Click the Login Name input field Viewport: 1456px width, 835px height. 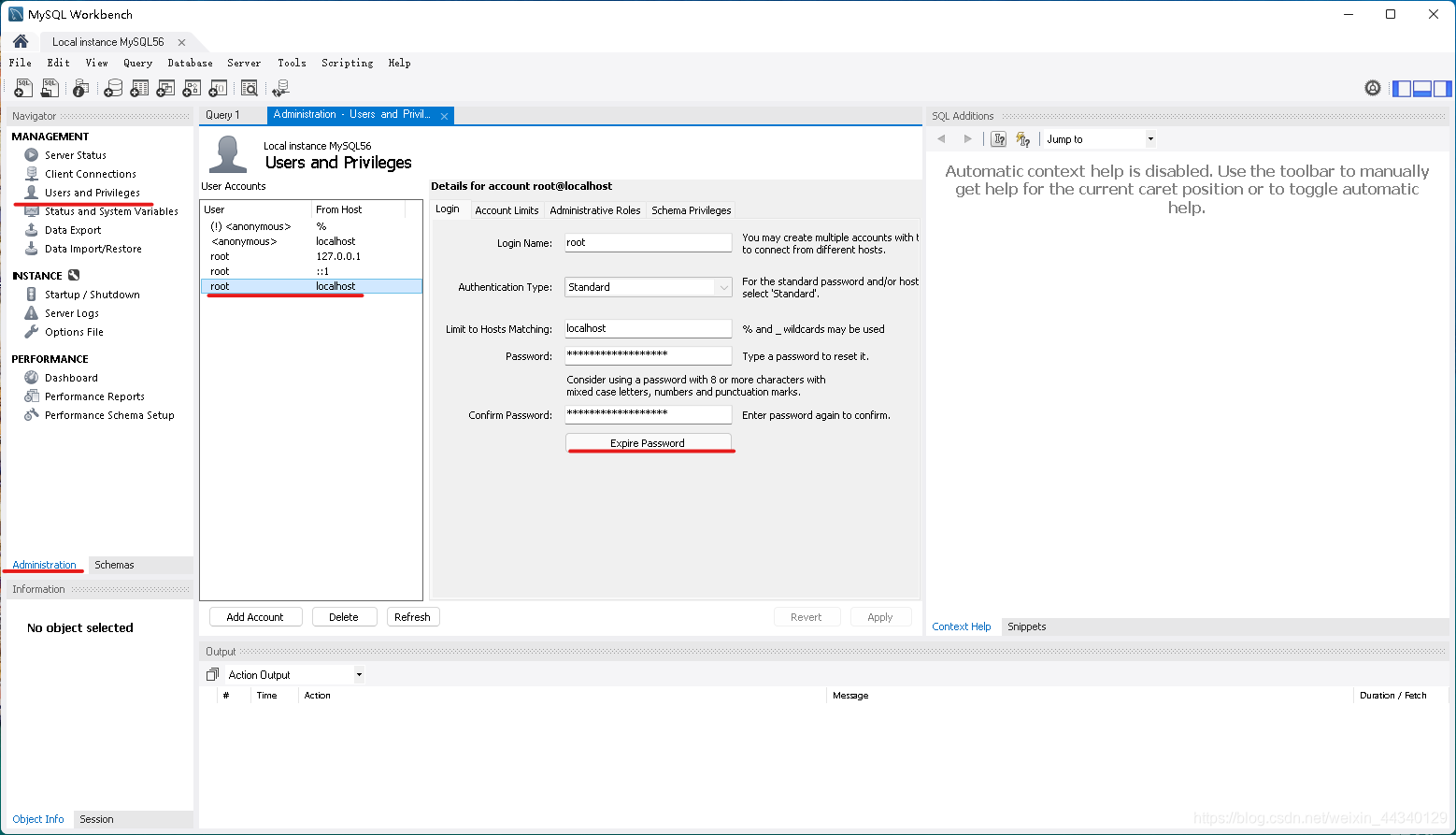[648, 242]
